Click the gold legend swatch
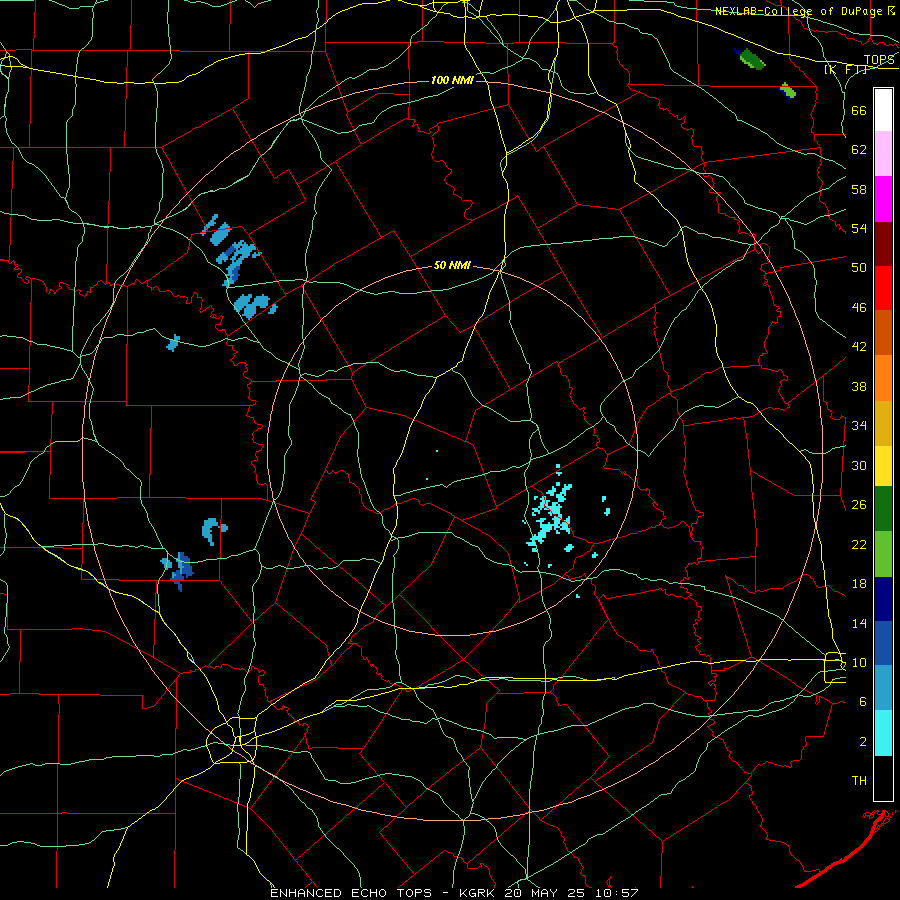This screenshot has height=900, width=900. (883, 423)
